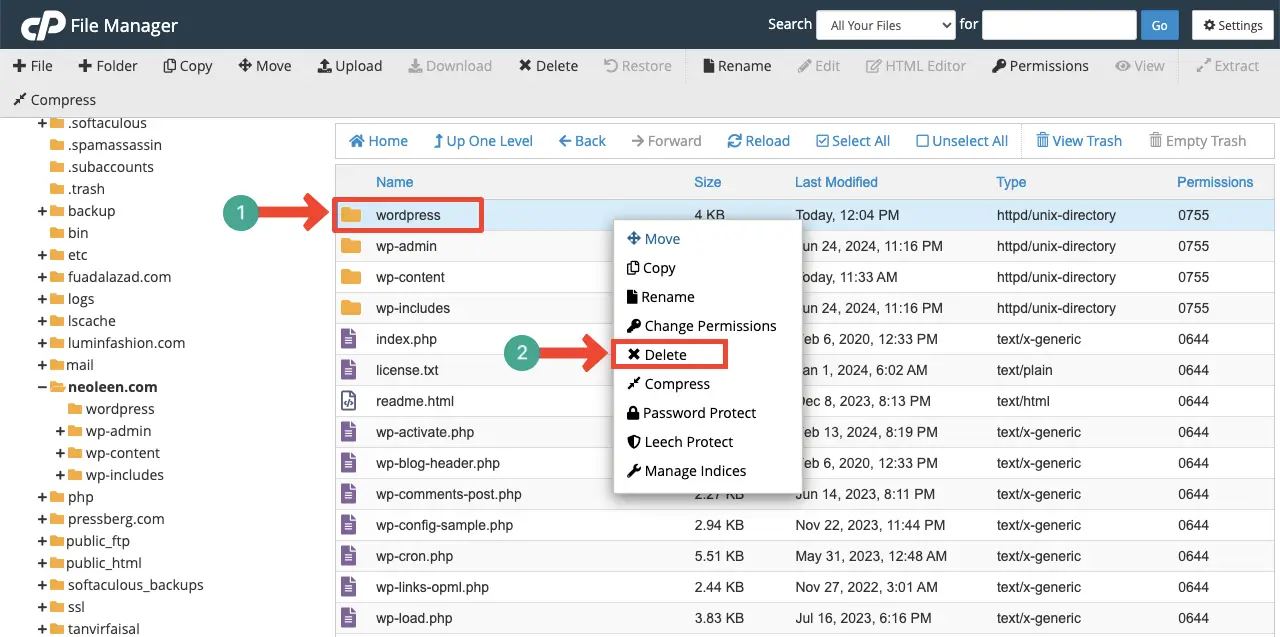Click the Go search button
Viewport: 1280px width, 637px height.
click(1159, 25)
